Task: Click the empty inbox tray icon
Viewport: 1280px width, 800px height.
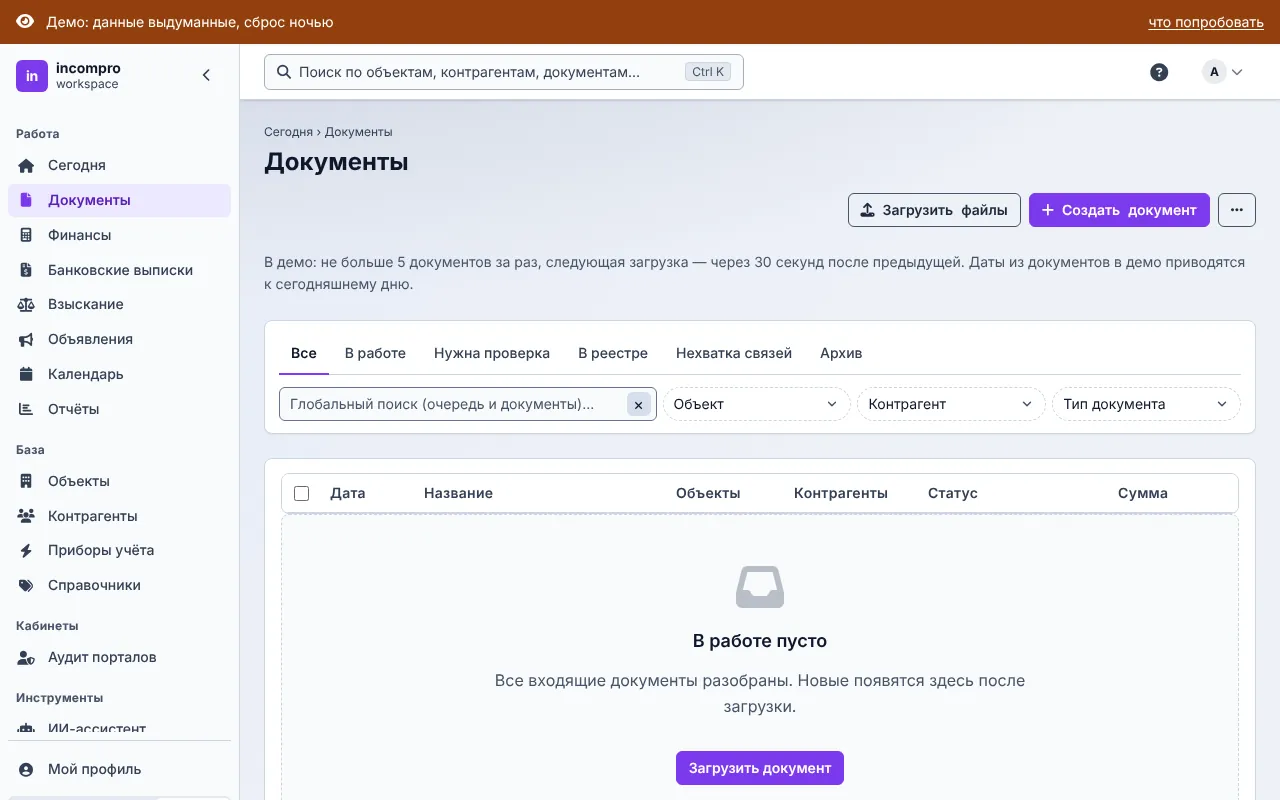Action: pyautogui.click(x=760, y=587)
